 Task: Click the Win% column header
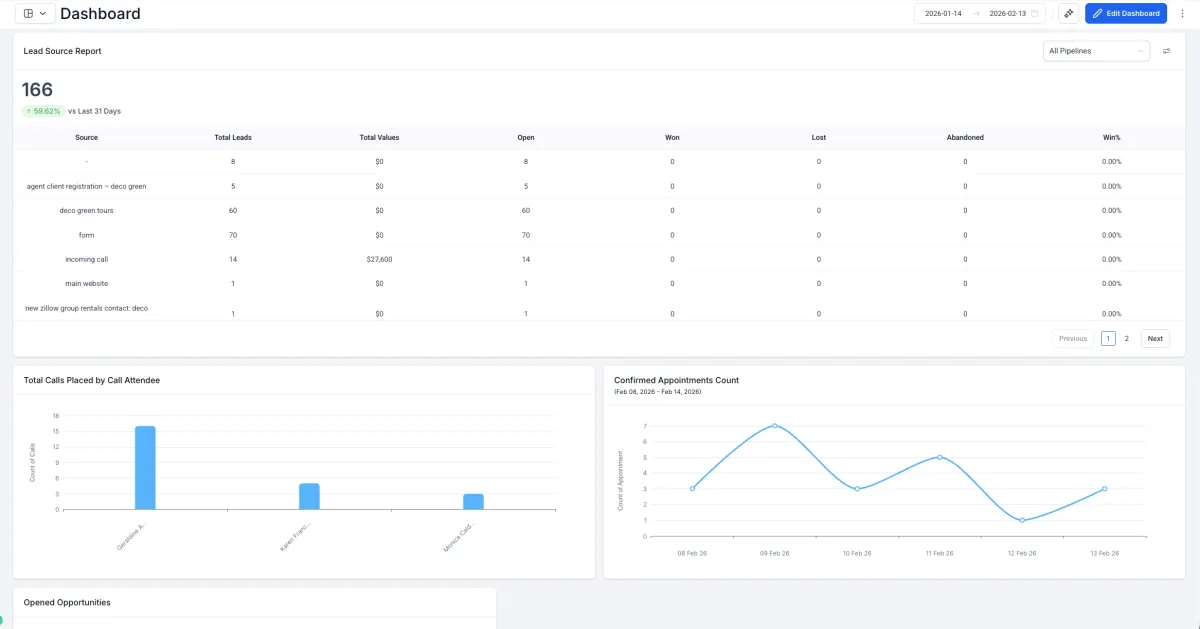point(1111,137)
